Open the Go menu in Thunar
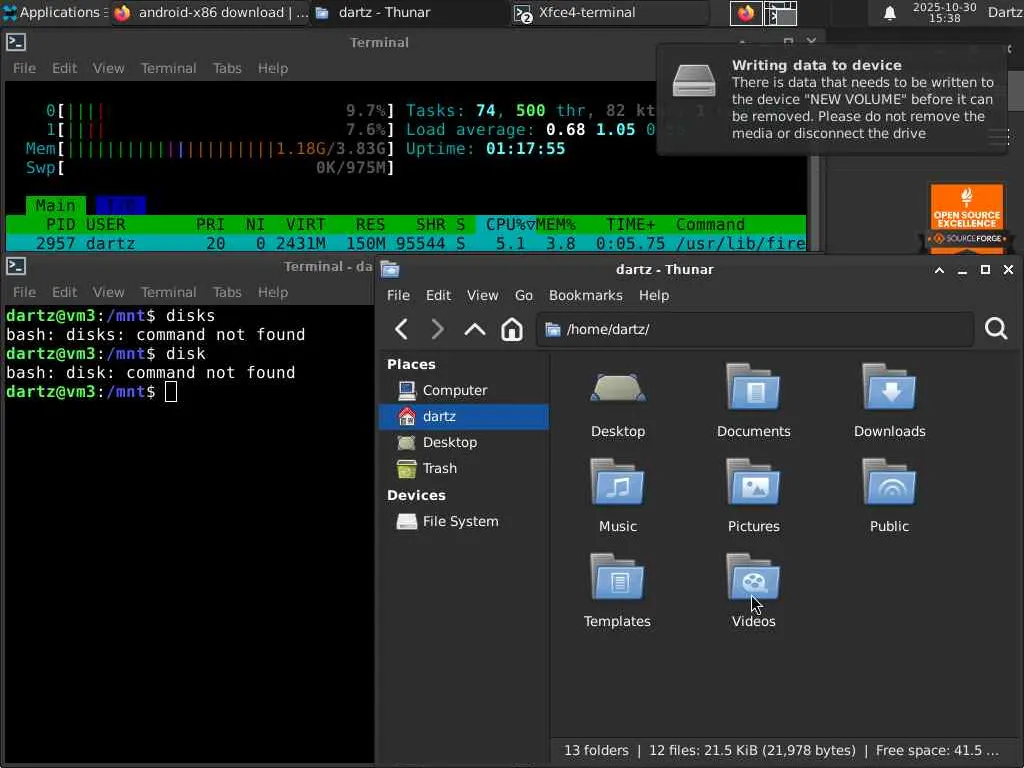The image size is (1024, 768). point(523,295)
